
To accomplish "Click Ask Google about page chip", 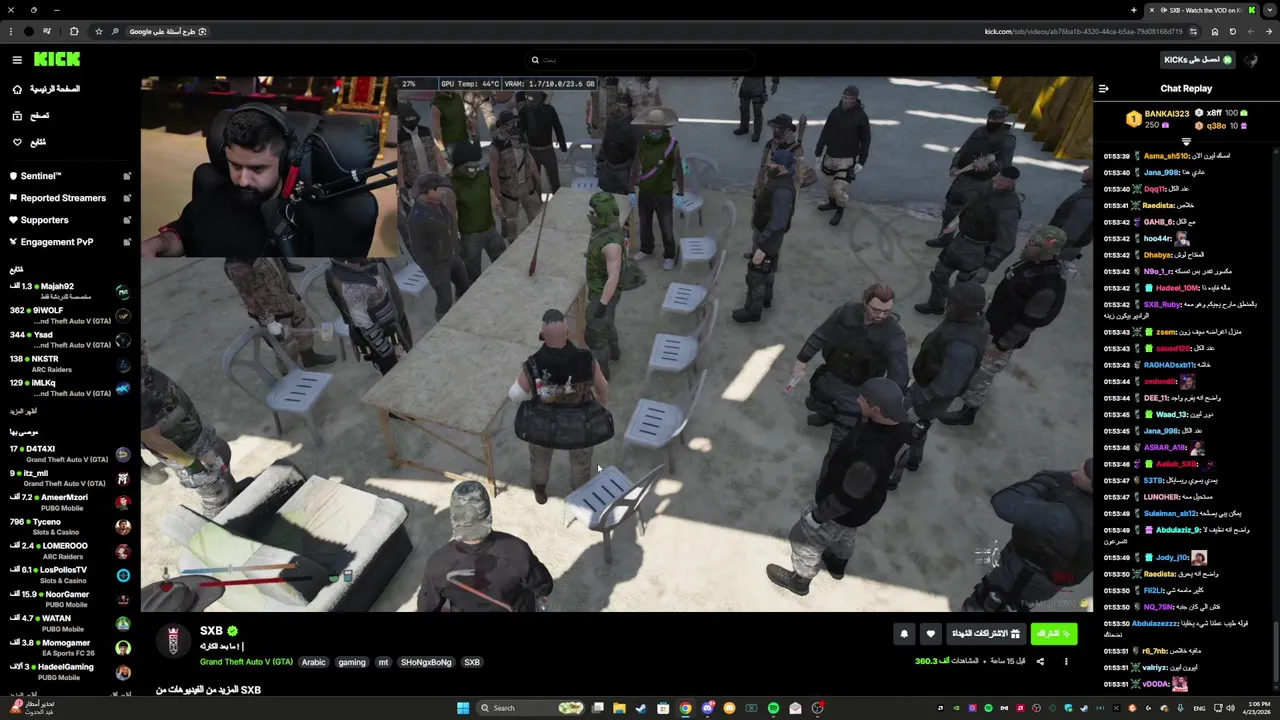I will point(167,32).
